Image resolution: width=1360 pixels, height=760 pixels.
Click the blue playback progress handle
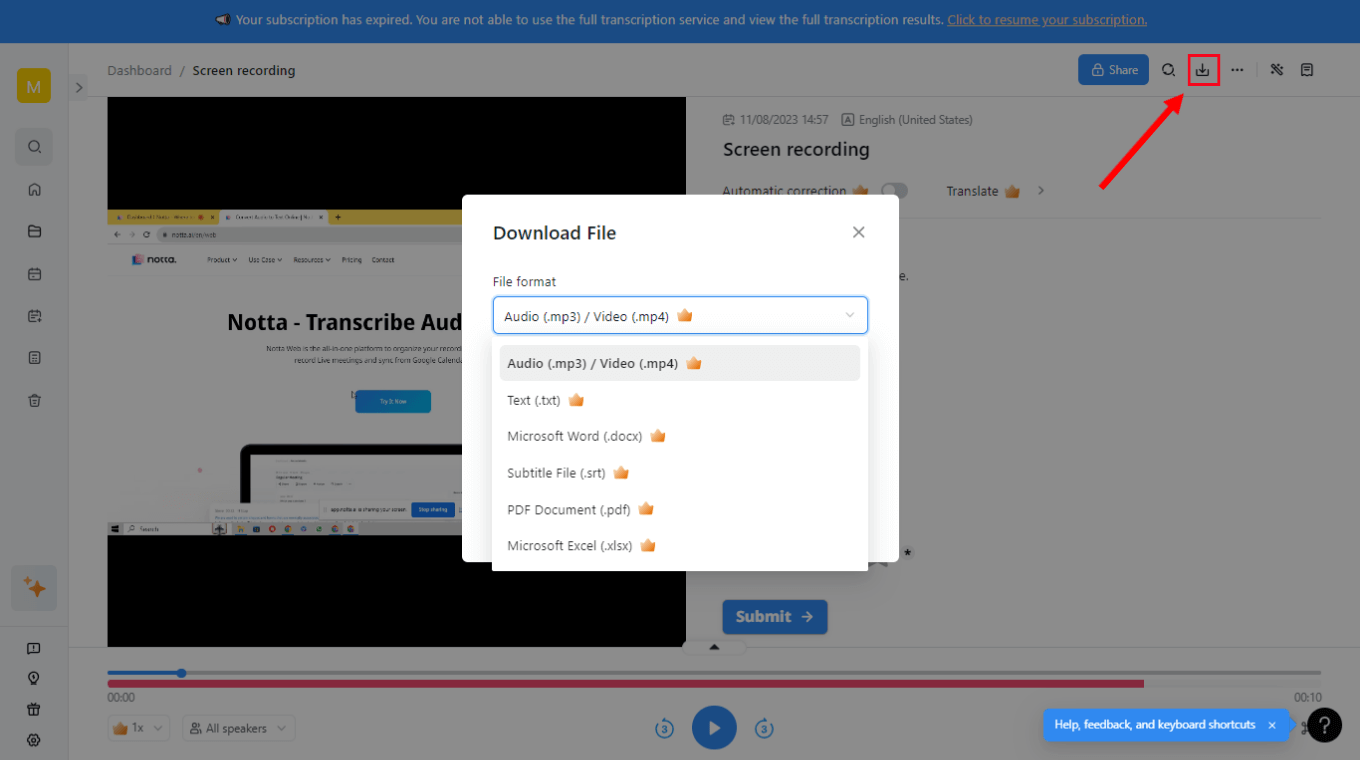pos(181,673)
